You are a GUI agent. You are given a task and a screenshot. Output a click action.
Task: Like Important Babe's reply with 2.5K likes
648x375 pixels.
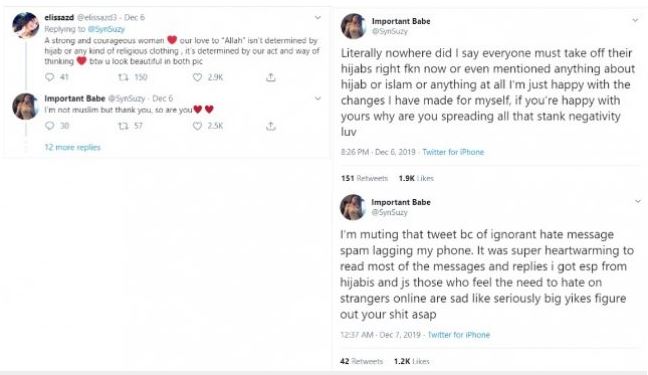(198, 126)
